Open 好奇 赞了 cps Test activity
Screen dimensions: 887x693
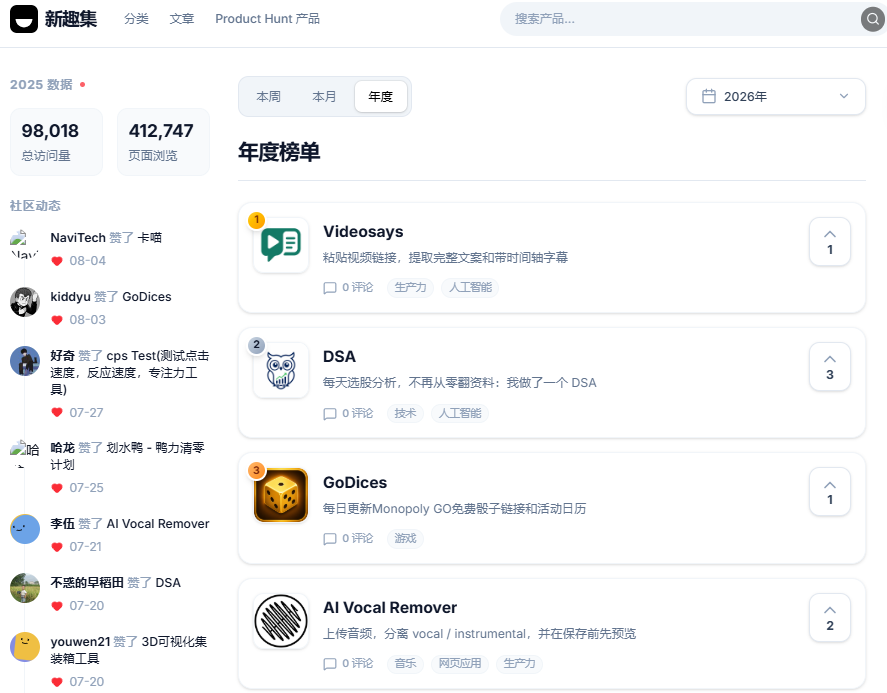coord(130,372)
